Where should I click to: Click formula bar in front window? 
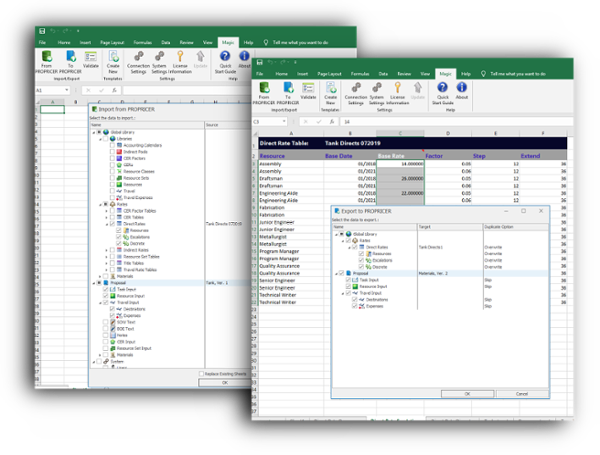[x=456, y=122]
